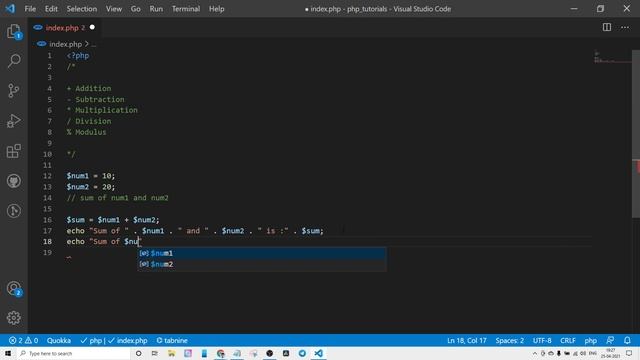Open Task View in the taskbar
Screen dimensions: 640x360
(x=155, y=353)
